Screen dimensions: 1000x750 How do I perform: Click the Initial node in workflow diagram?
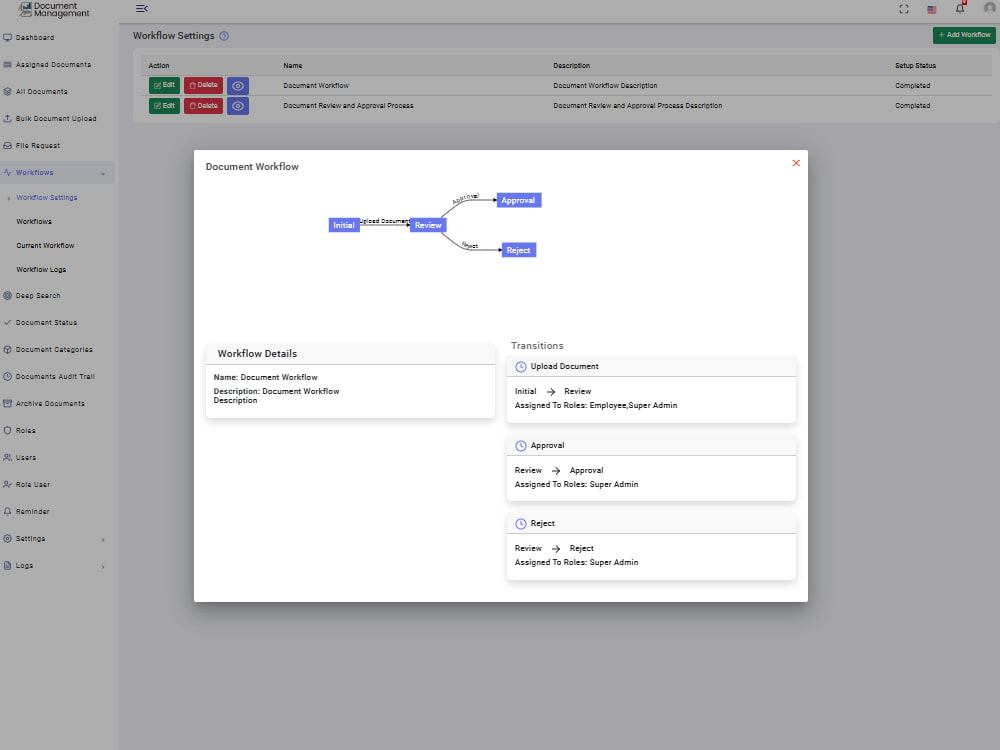[x=344, y=225]
